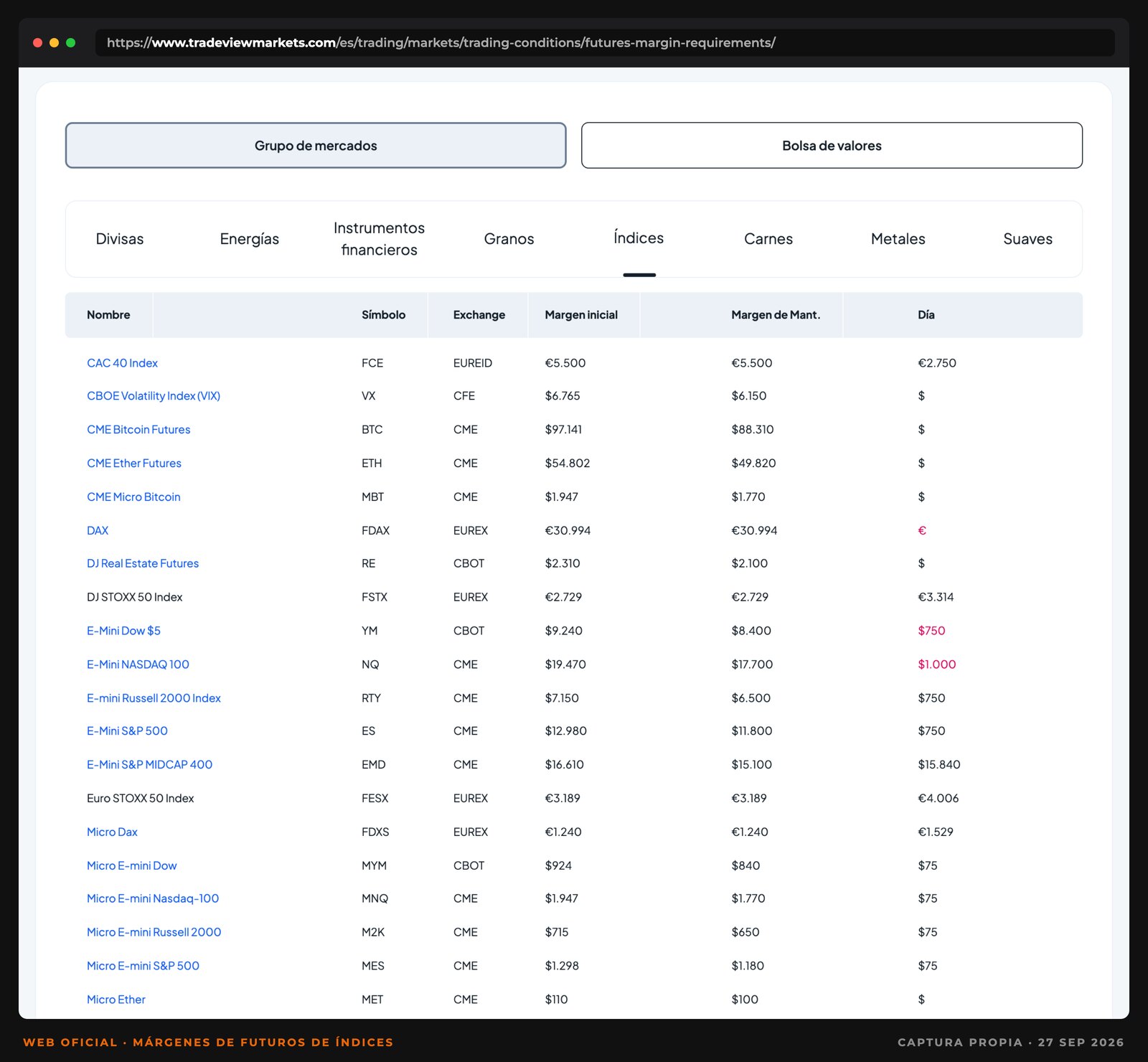The width and height of the screenshot is (1148, 1062).
Task: Click the M2K symbol cell
Action: pos(373,932)
